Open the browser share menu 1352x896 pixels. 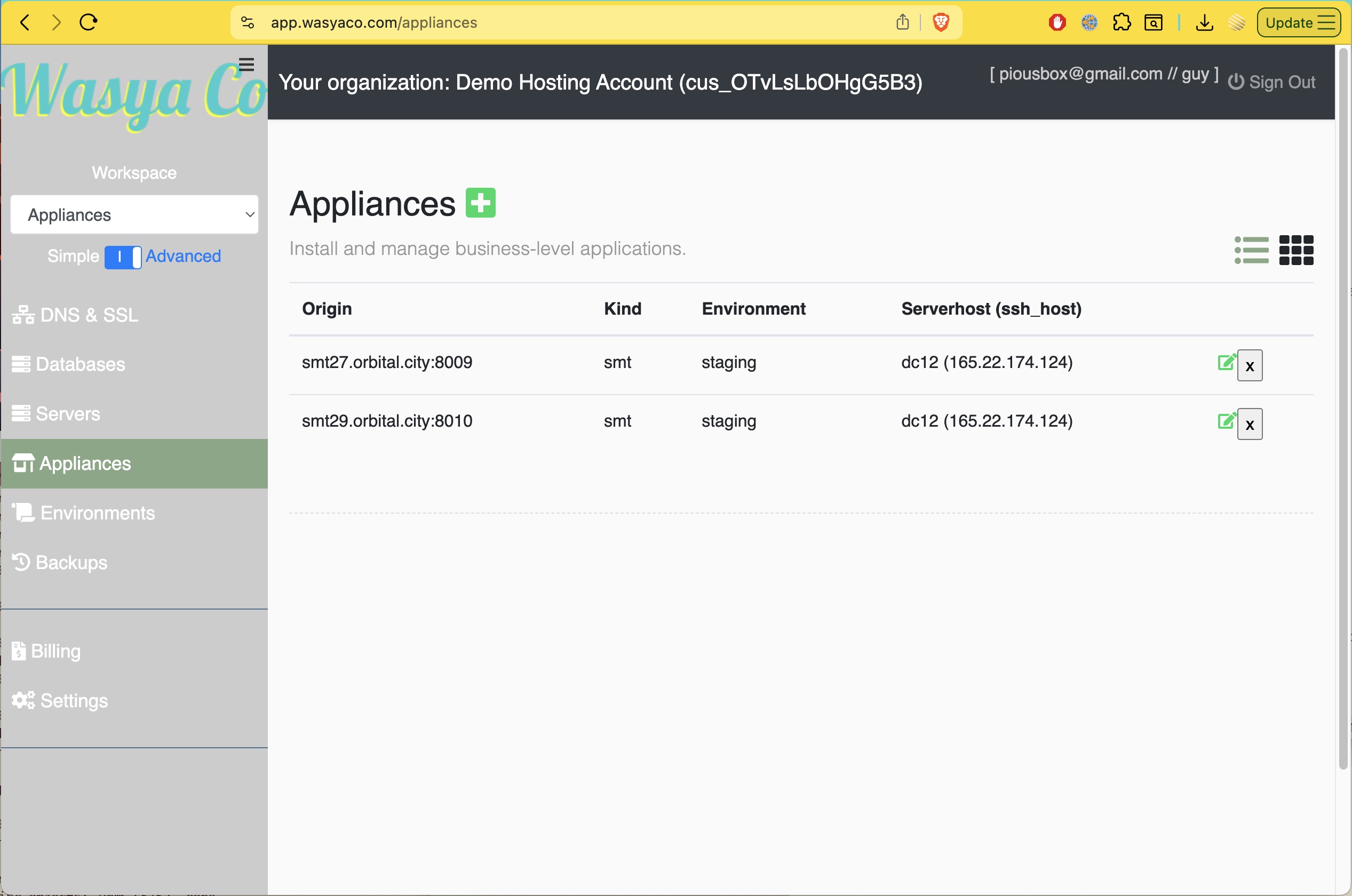pyautogui.click(x=903, y=22)
